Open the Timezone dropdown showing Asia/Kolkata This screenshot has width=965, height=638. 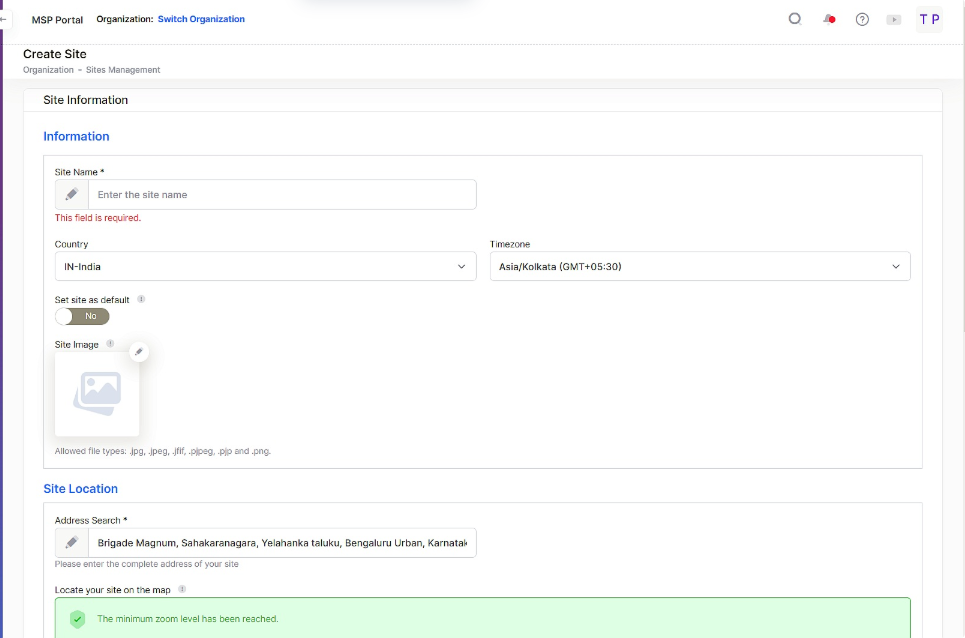coord(700,266)
